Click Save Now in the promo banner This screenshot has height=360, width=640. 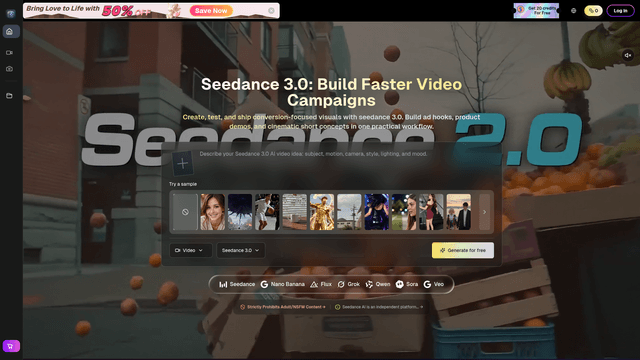pos(211,11)
